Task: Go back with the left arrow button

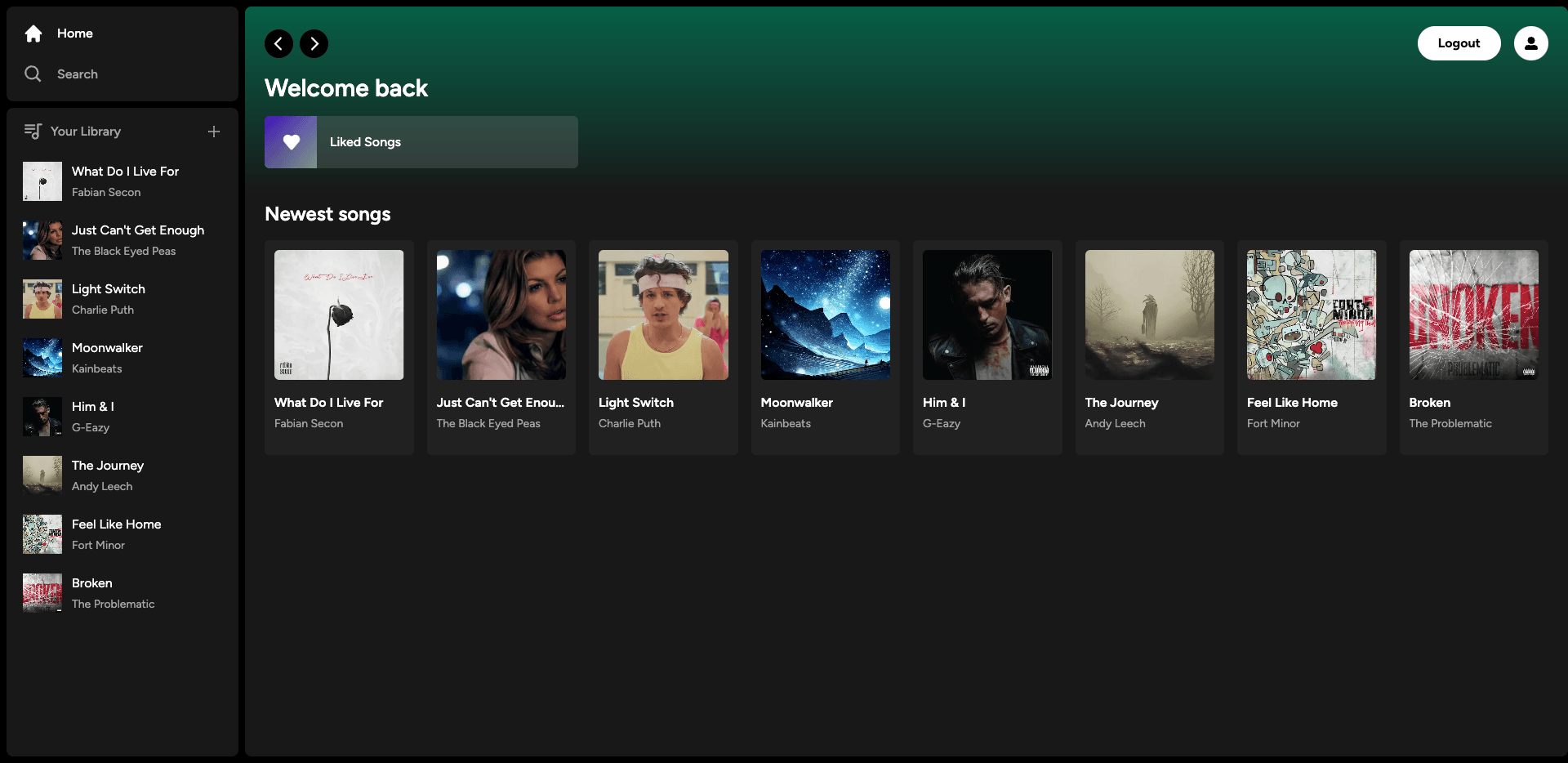Action: click(278, 43)
